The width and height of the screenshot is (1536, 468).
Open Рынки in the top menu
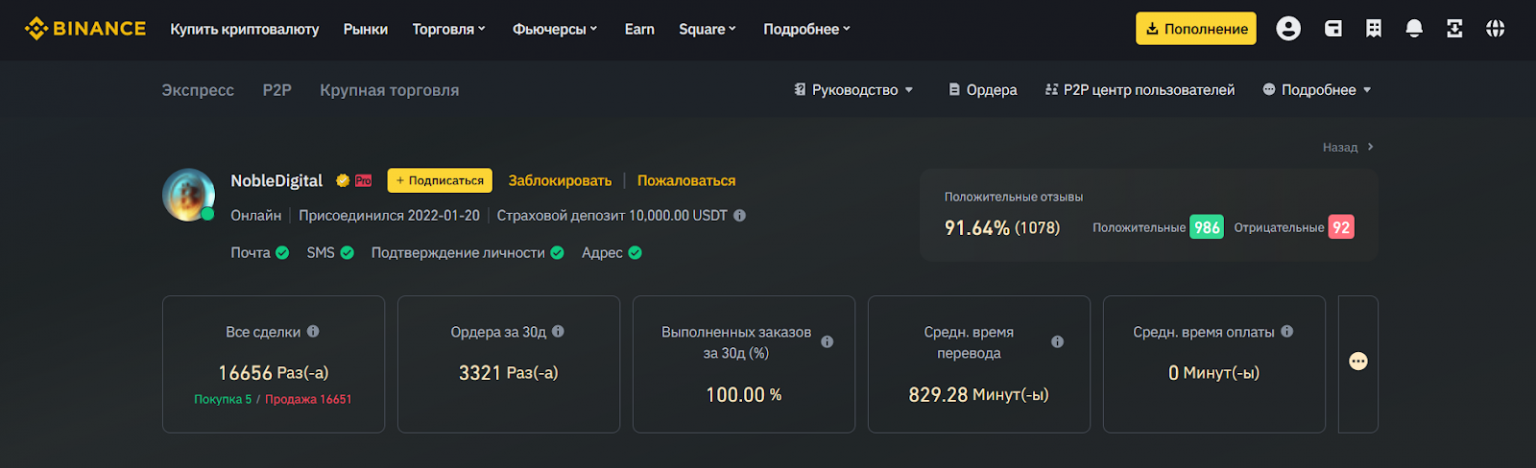366,29
